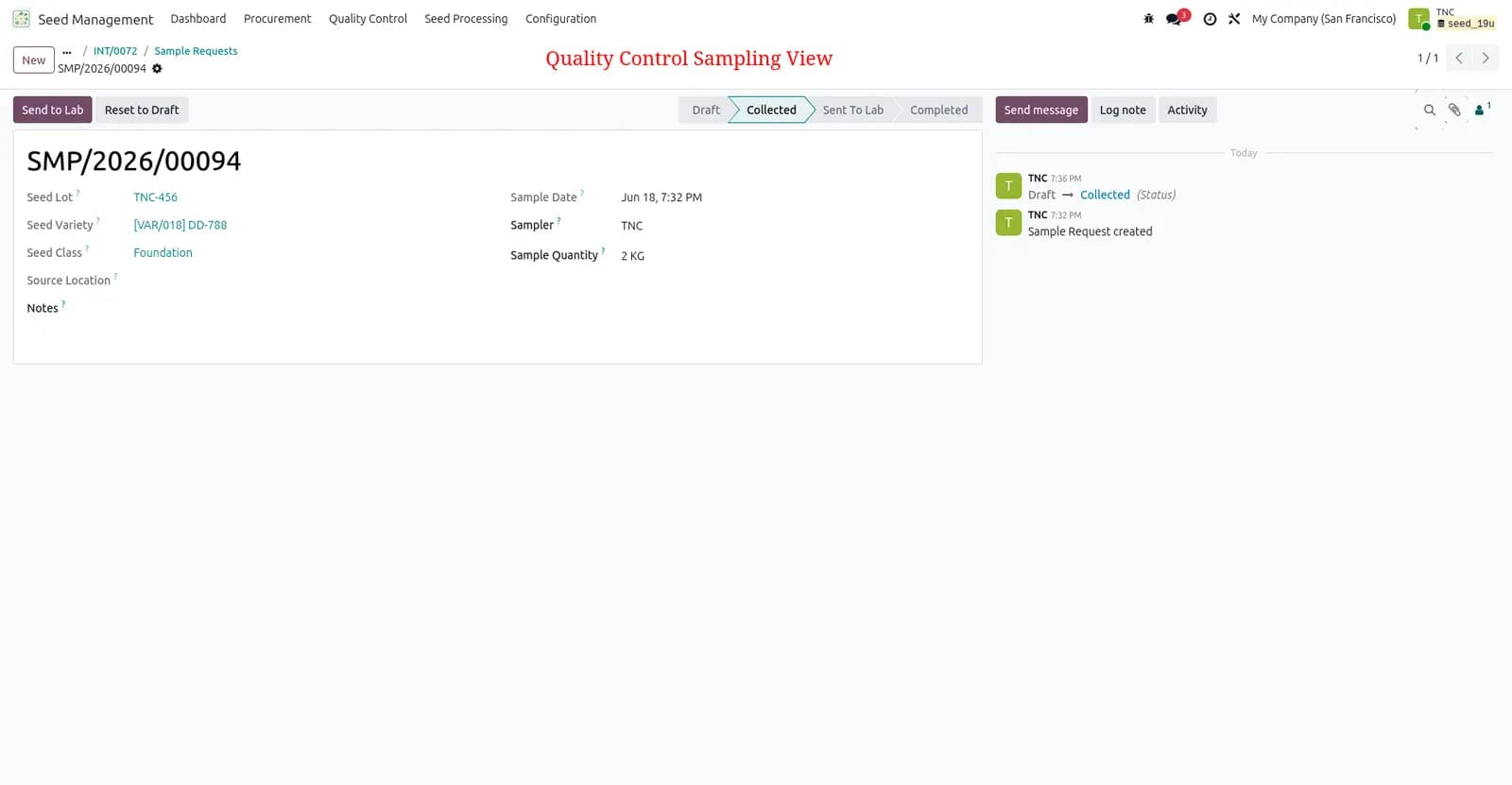The image size is (1512, 785).
Task: Open the record actions gear icon
Action: [157, 68]
